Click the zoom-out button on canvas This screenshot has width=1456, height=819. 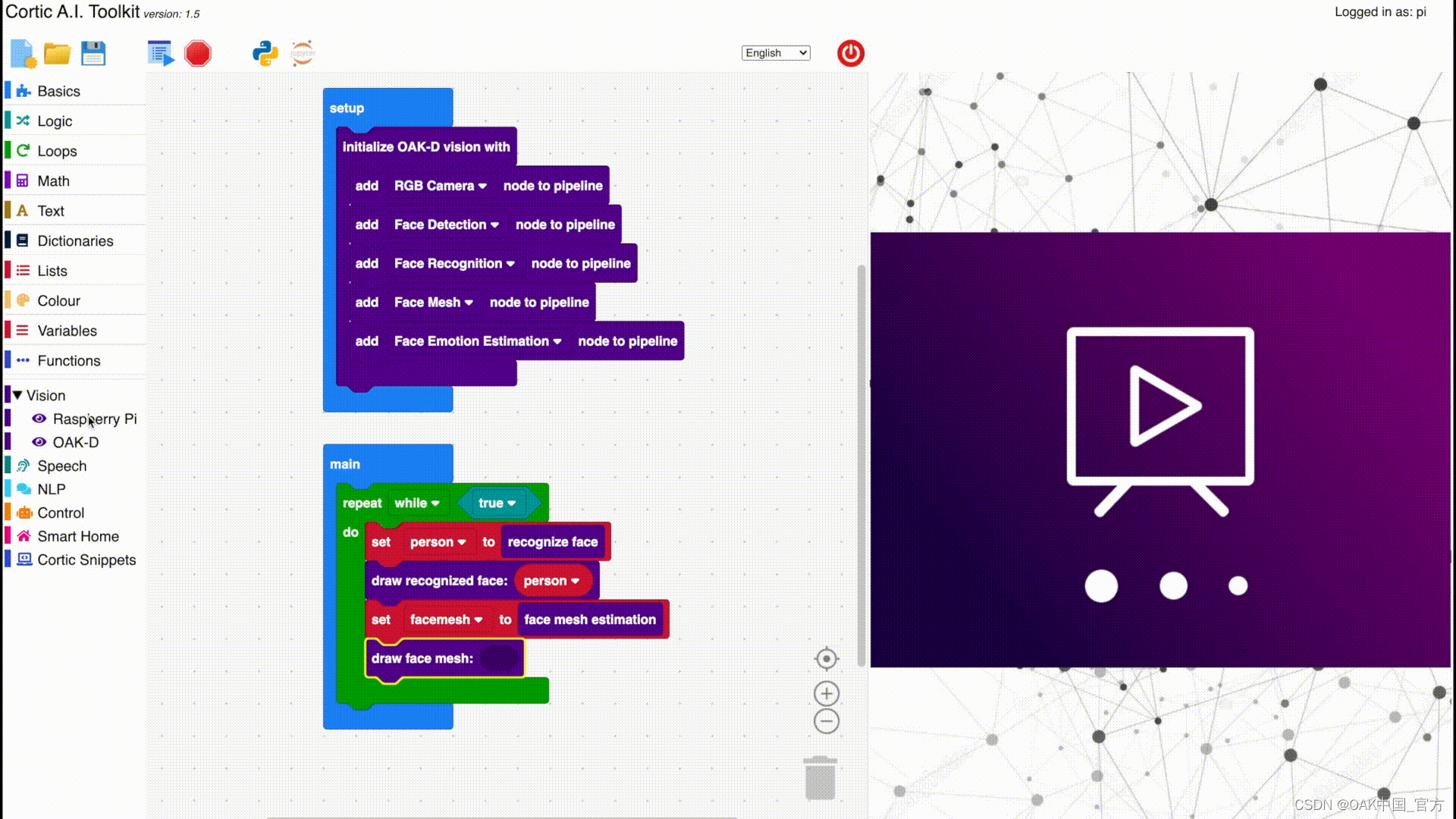pos(826,721)
